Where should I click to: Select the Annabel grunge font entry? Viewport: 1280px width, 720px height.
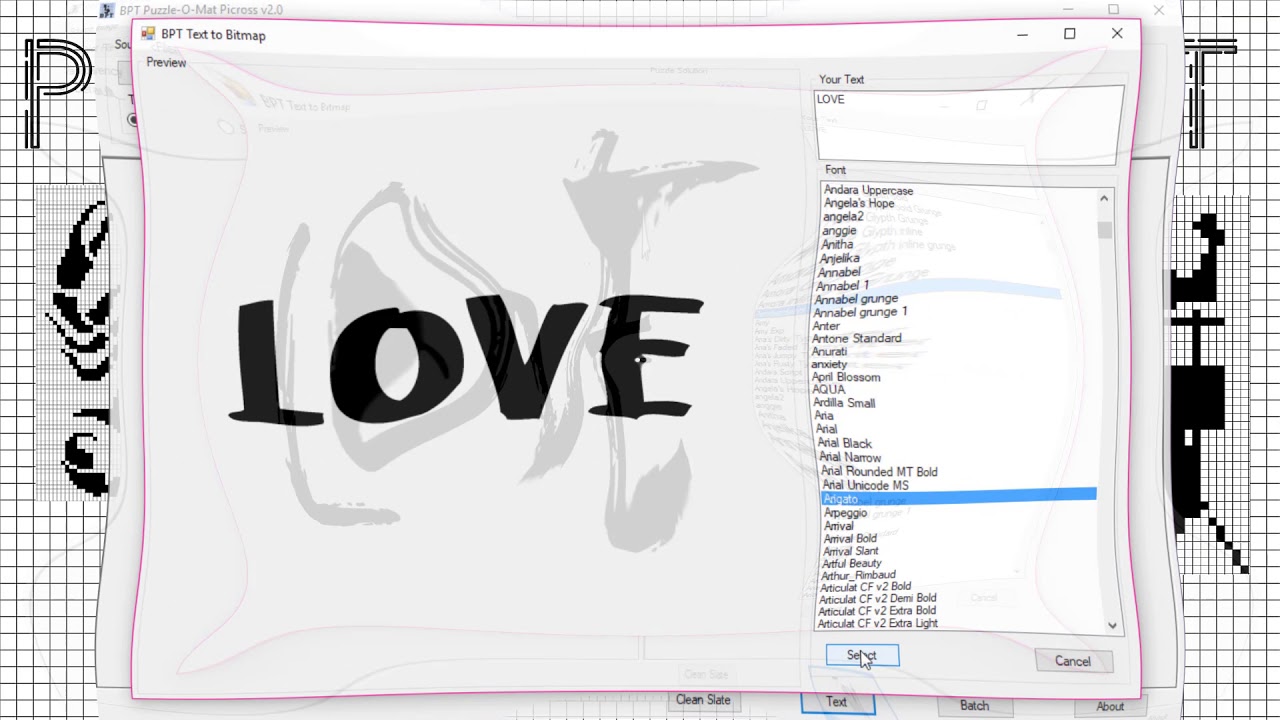pos(856,299)
